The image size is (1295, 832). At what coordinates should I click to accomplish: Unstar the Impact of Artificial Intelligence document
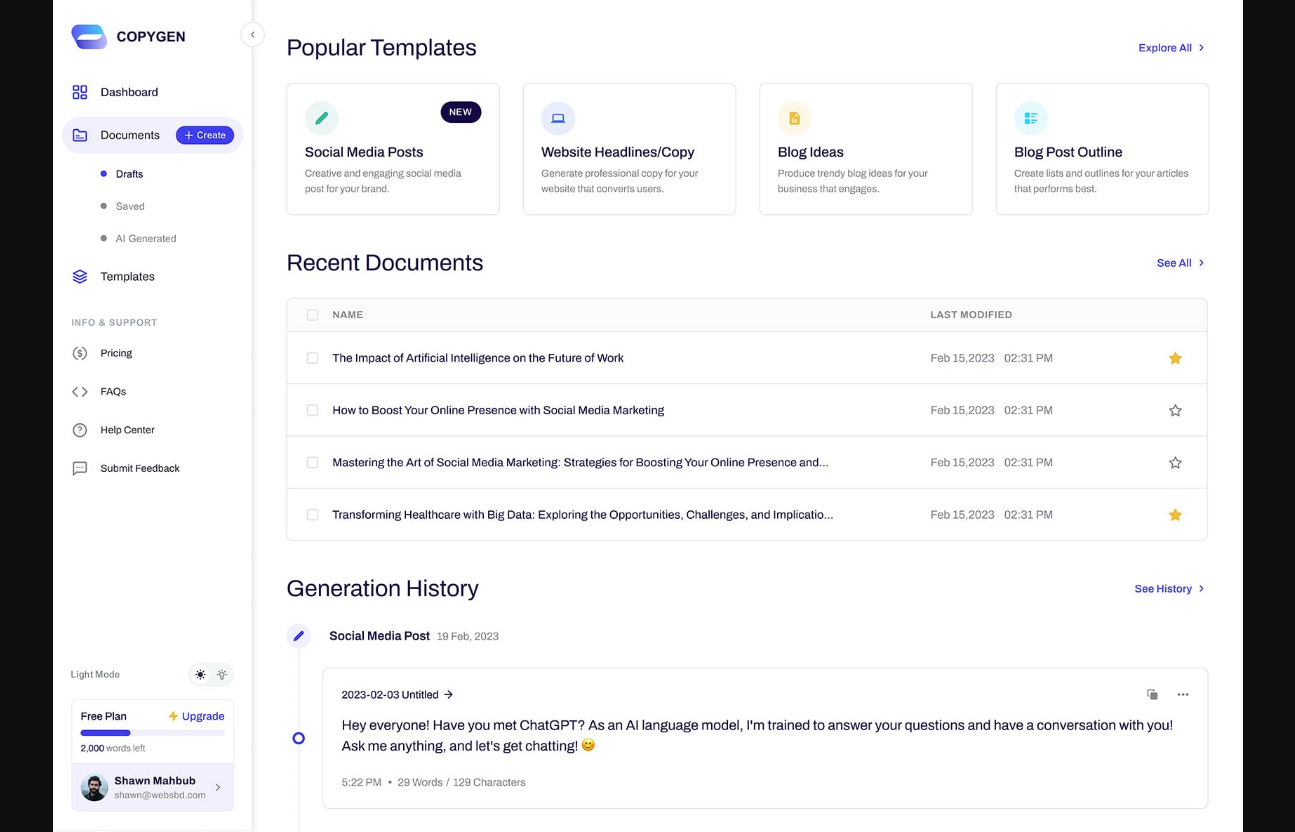tap(1175, 358)
